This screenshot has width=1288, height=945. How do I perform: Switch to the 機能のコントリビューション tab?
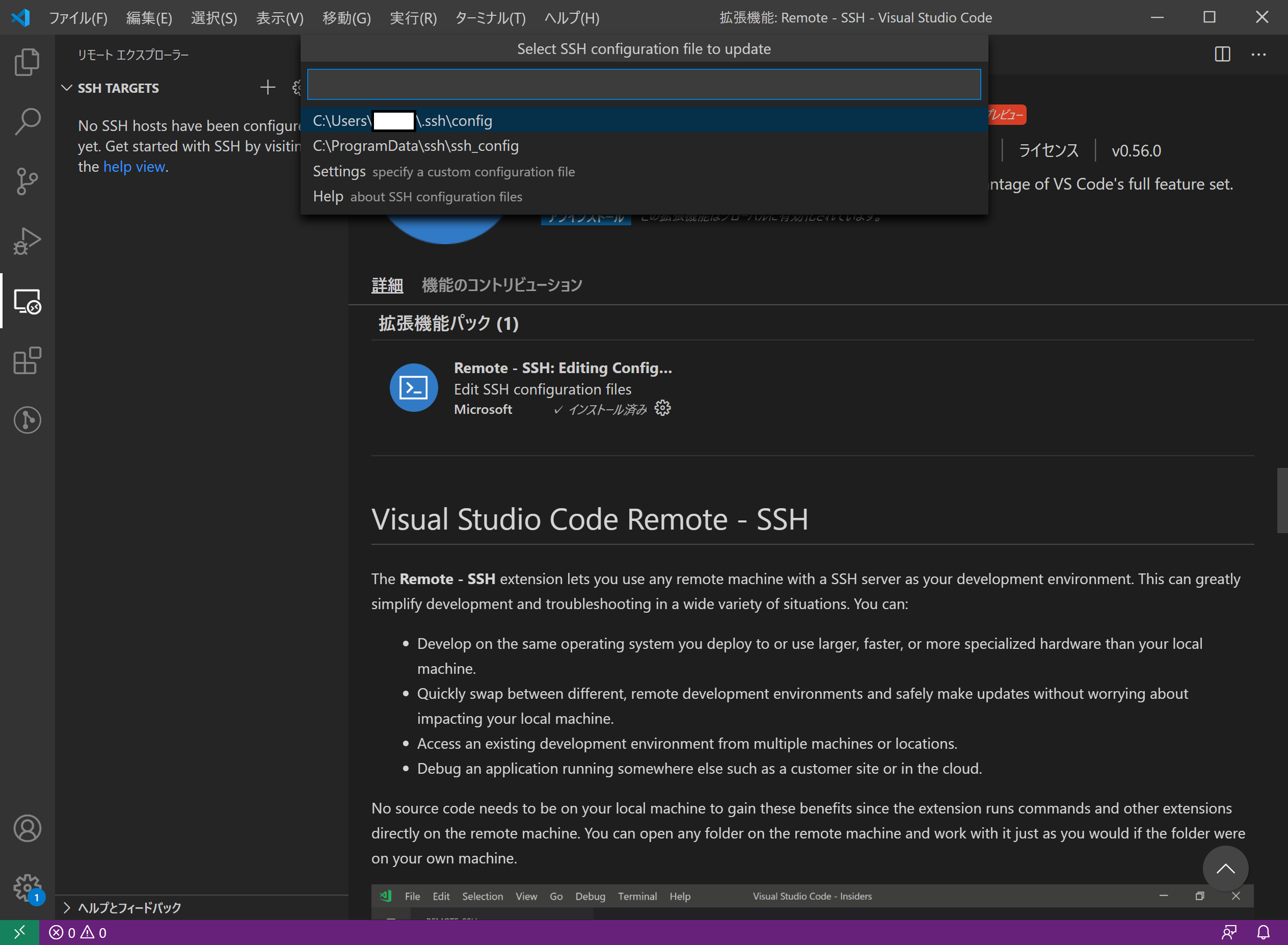click(x=501, y=285)
